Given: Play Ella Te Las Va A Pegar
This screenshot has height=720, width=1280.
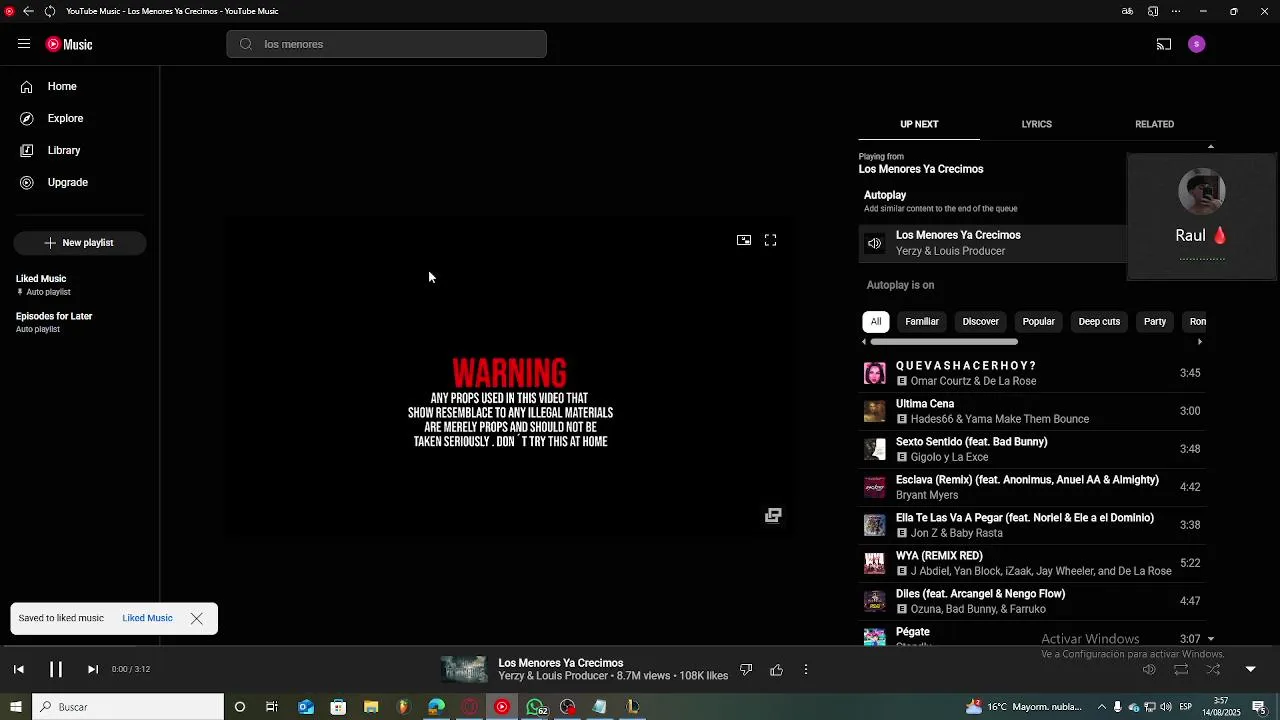Looking at the screenshot, I should [x=1032, y=525].
